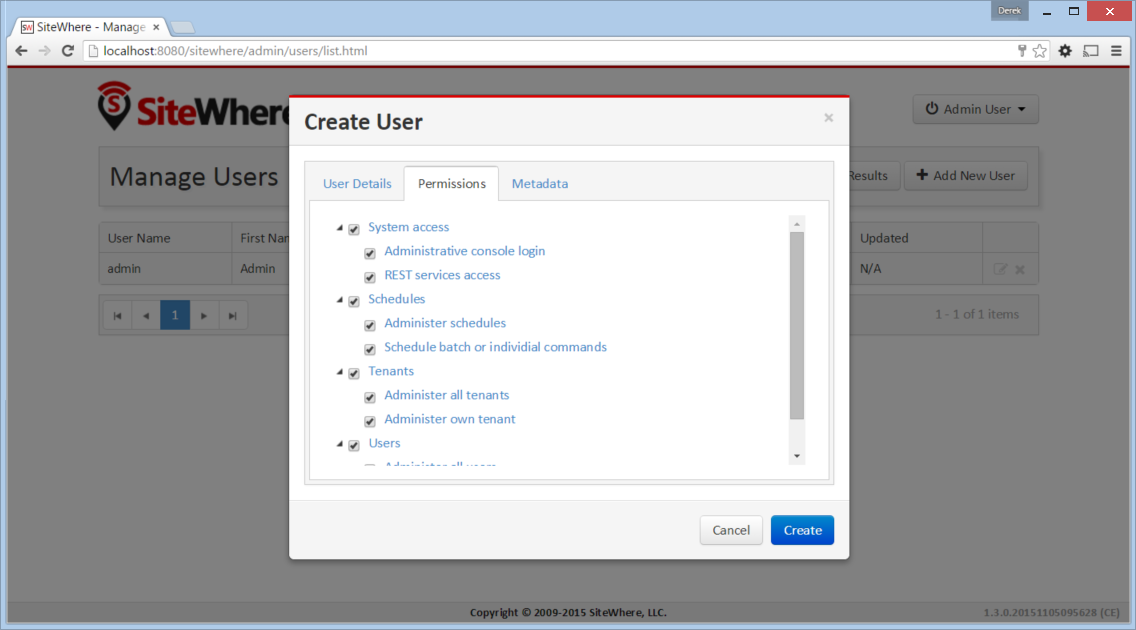Click the permissions scrollbar down arrow

coord(797,456)
